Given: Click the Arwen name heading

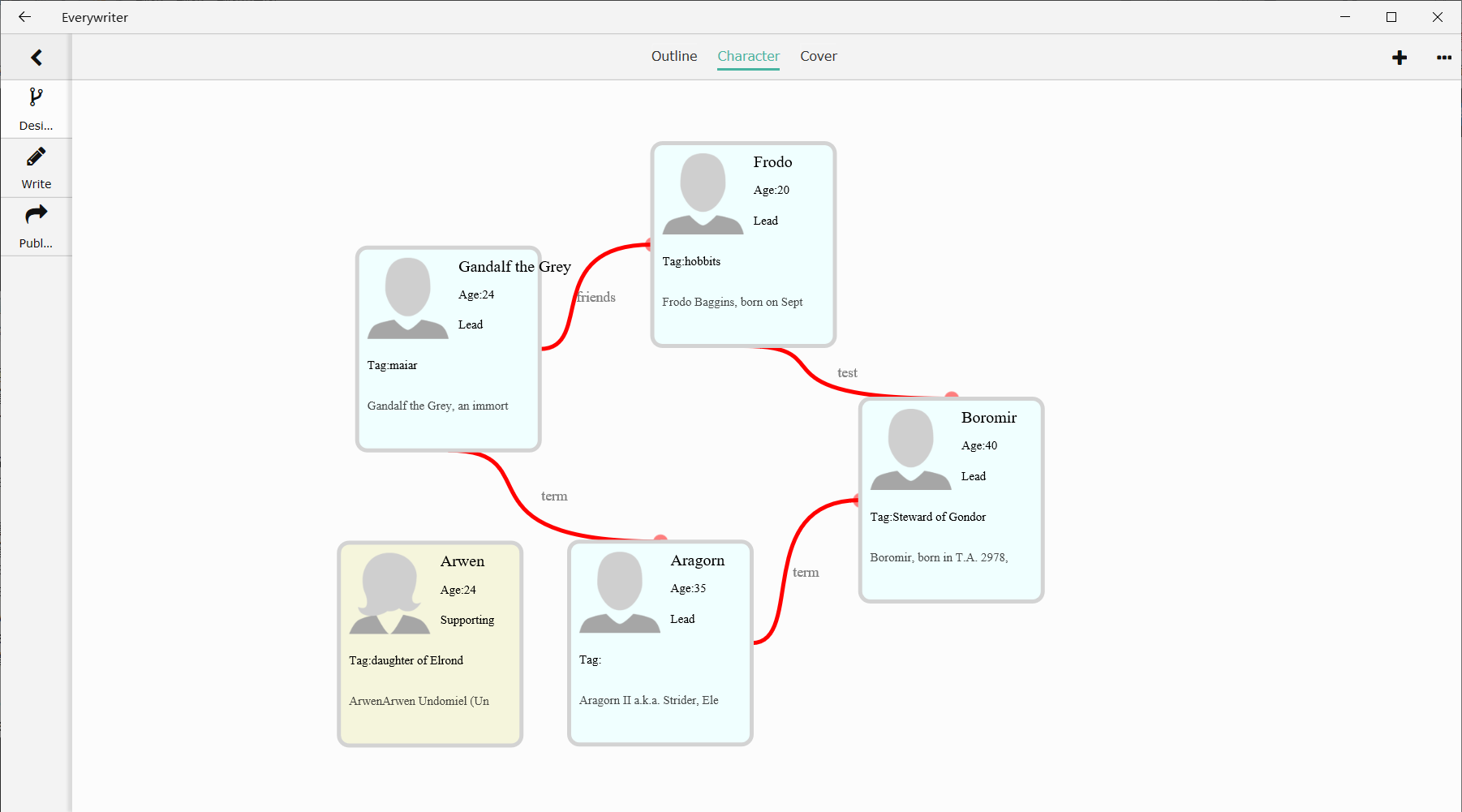Looking at the screenshot, I should (x=462, y=561).
